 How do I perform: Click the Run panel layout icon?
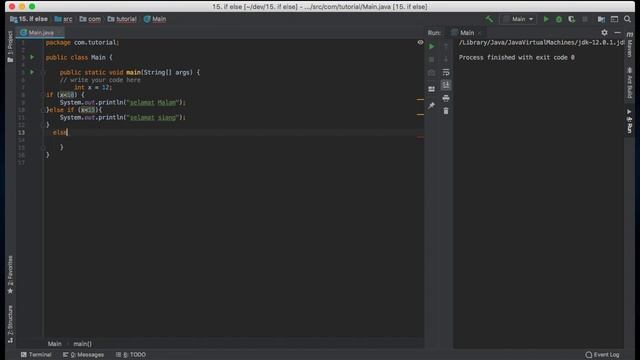pyautogui.click(x=431, y=89)
